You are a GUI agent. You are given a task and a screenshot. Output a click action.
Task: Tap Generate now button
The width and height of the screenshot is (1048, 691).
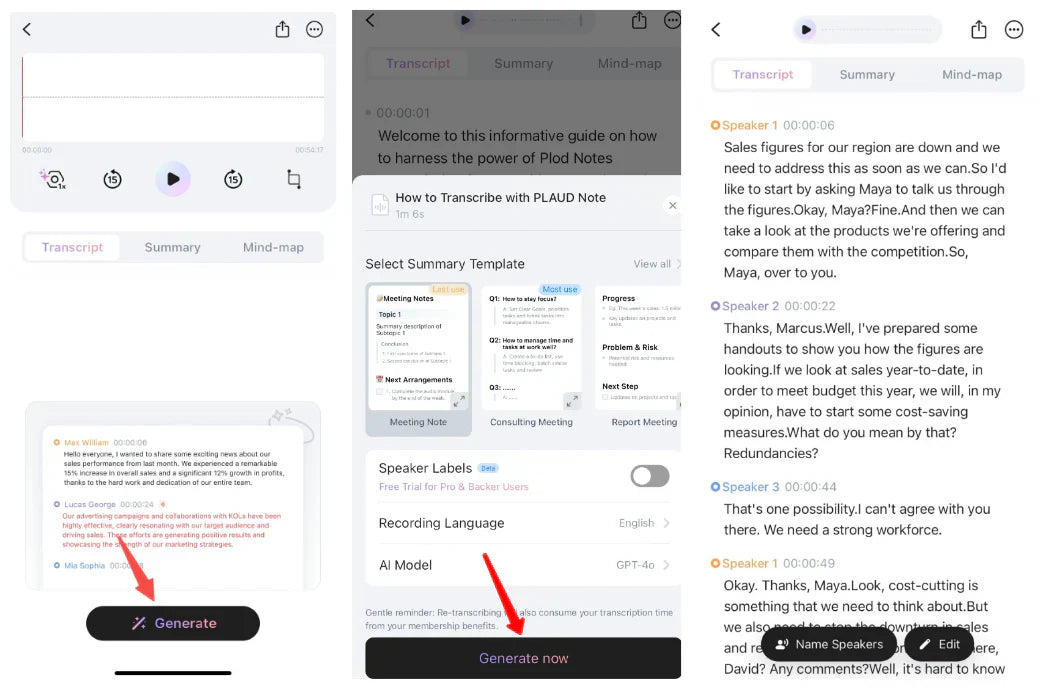click(523, 658)
